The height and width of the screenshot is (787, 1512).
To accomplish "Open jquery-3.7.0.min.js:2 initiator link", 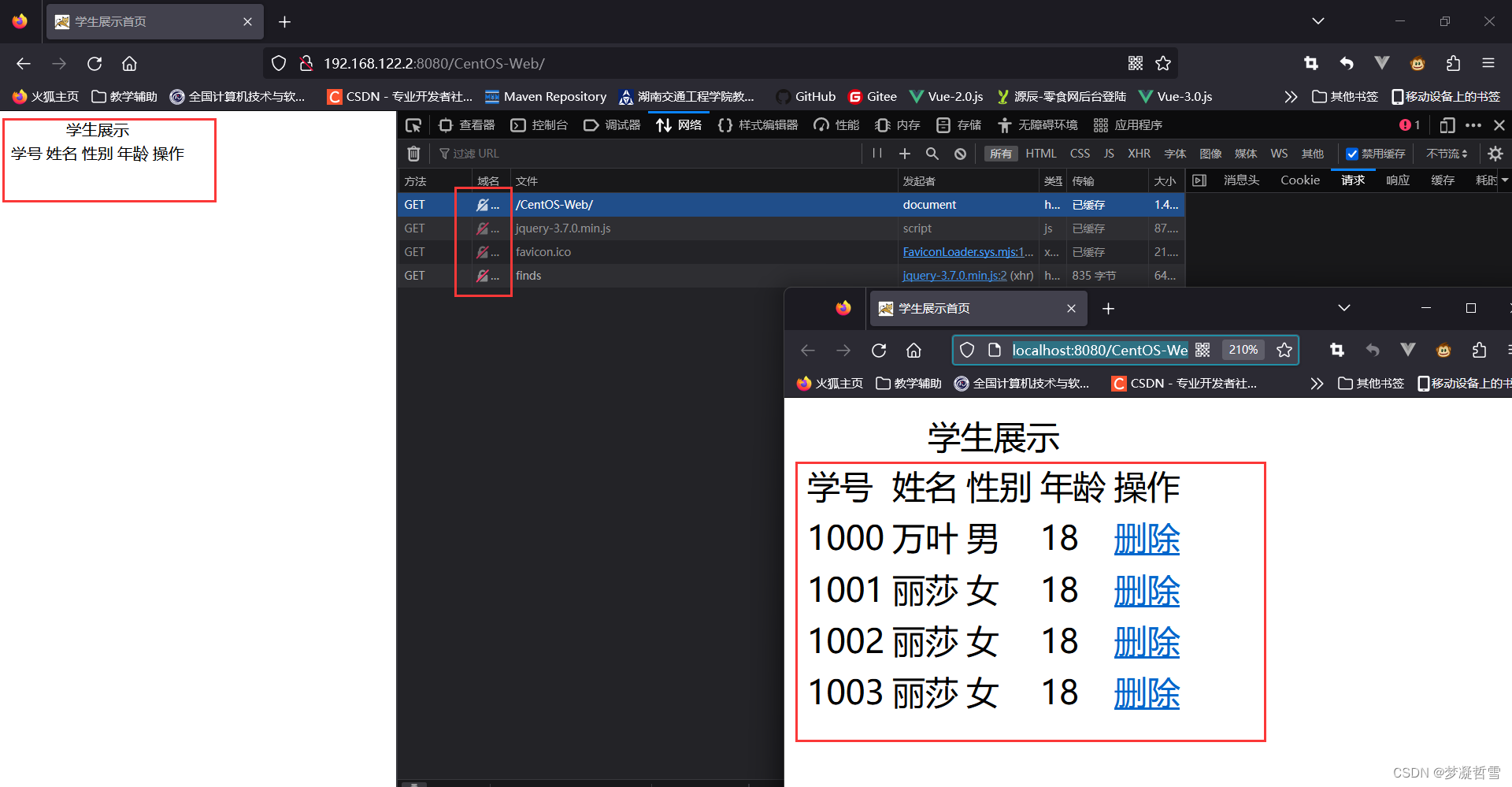I will point(954,276).
